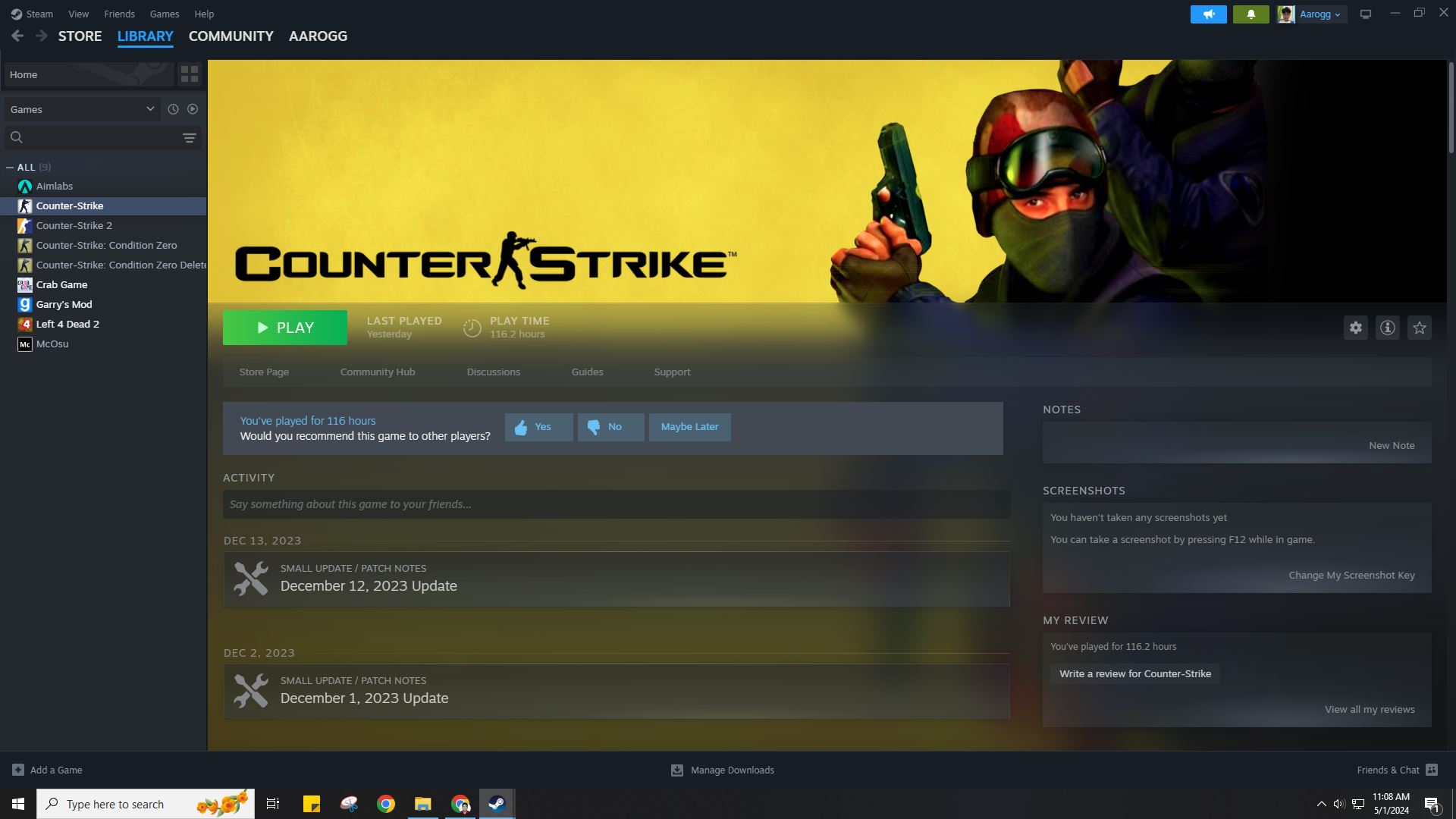Click the announcements megaphone icon
This screenshot has width=1456, height=819.
pos(1208,14)
